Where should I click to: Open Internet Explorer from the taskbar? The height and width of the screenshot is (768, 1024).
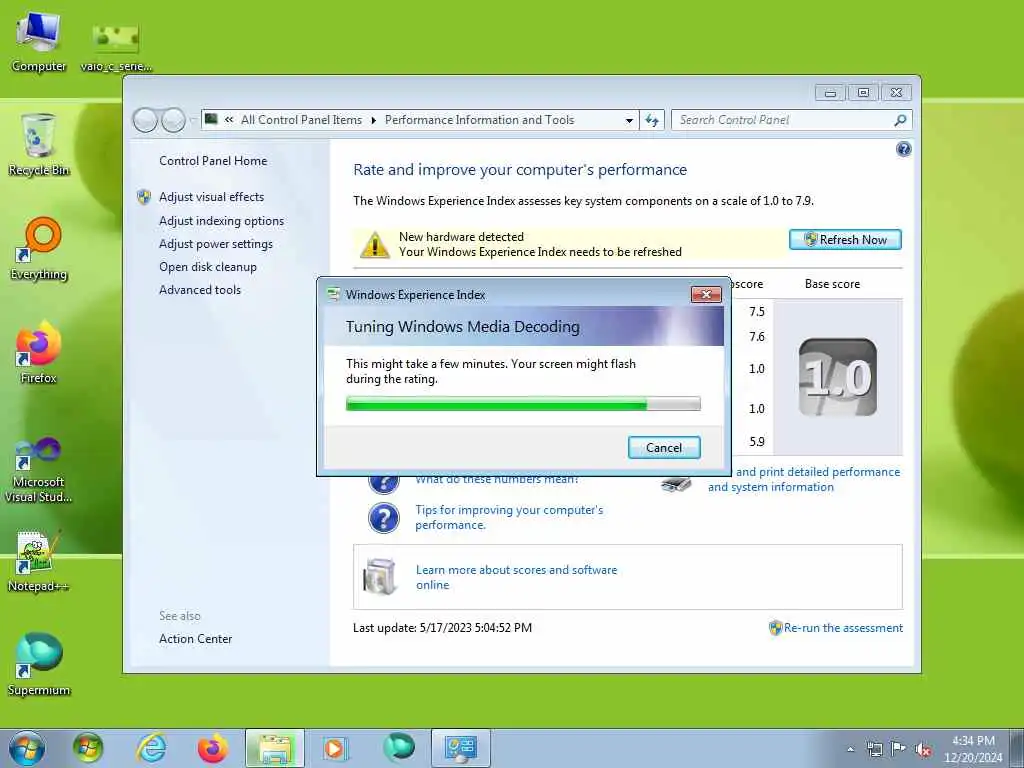point(152,748)
